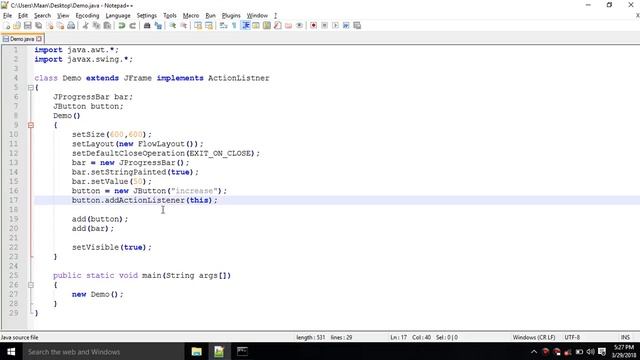Toggle show all characters pilcrow button
This screenshot has width=640, height=360.
234,26
